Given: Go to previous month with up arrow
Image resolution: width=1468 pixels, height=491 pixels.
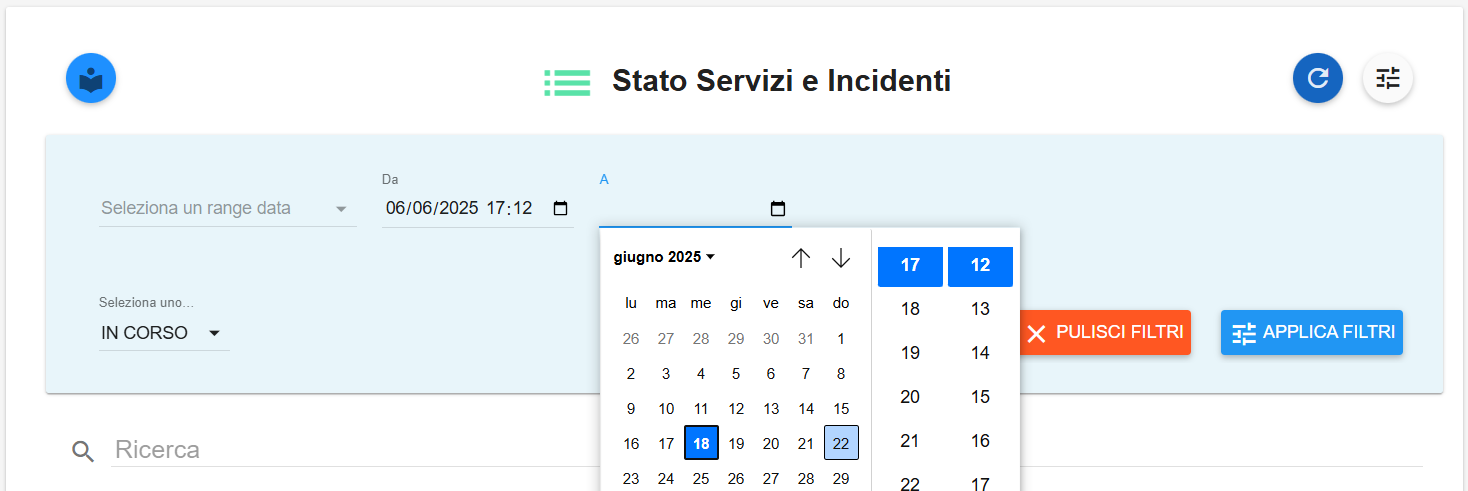Looking at the screenshot, I should 801,258.
